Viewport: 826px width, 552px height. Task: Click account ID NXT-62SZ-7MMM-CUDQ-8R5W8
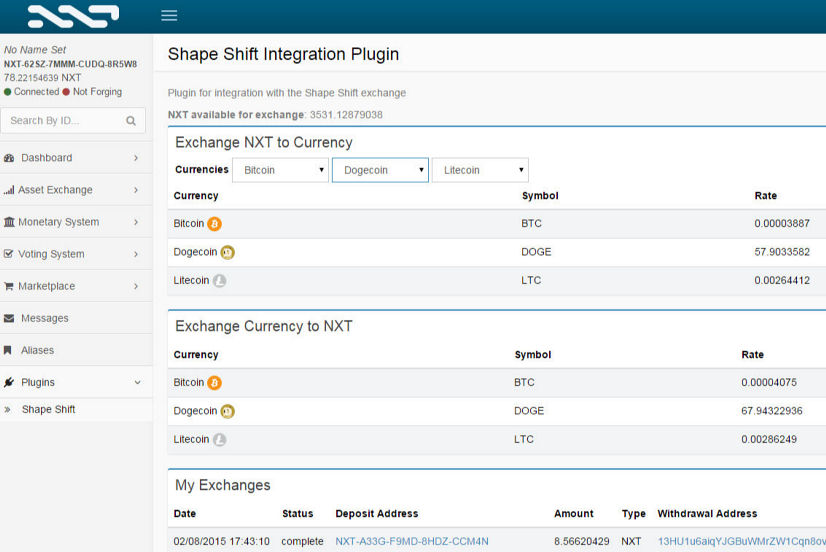pos(71,64)
